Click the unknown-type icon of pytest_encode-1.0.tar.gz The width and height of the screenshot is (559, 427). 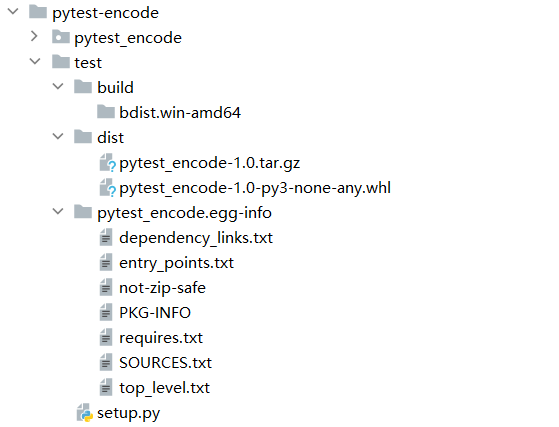click(107, 162)
